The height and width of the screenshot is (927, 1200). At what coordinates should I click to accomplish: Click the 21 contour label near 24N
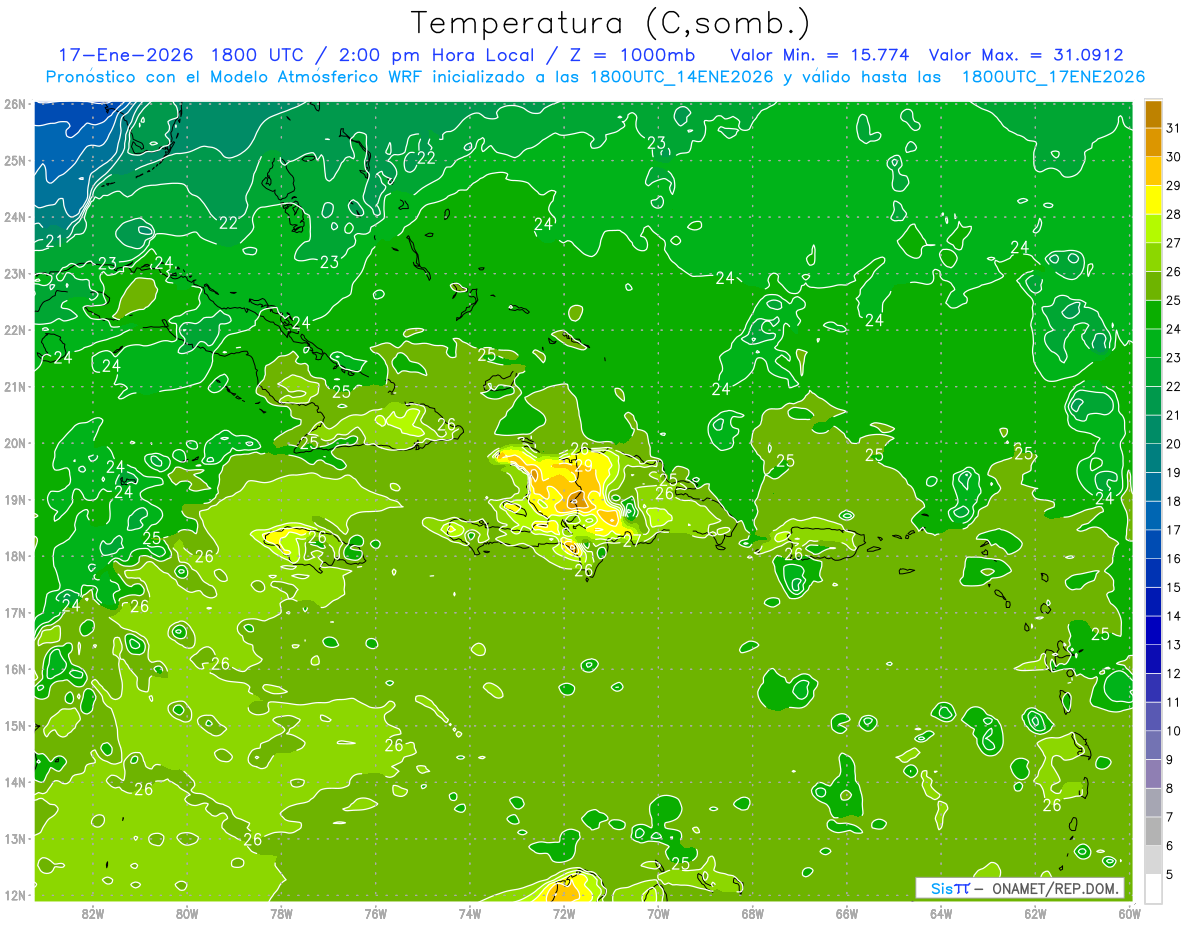(54, 241)
